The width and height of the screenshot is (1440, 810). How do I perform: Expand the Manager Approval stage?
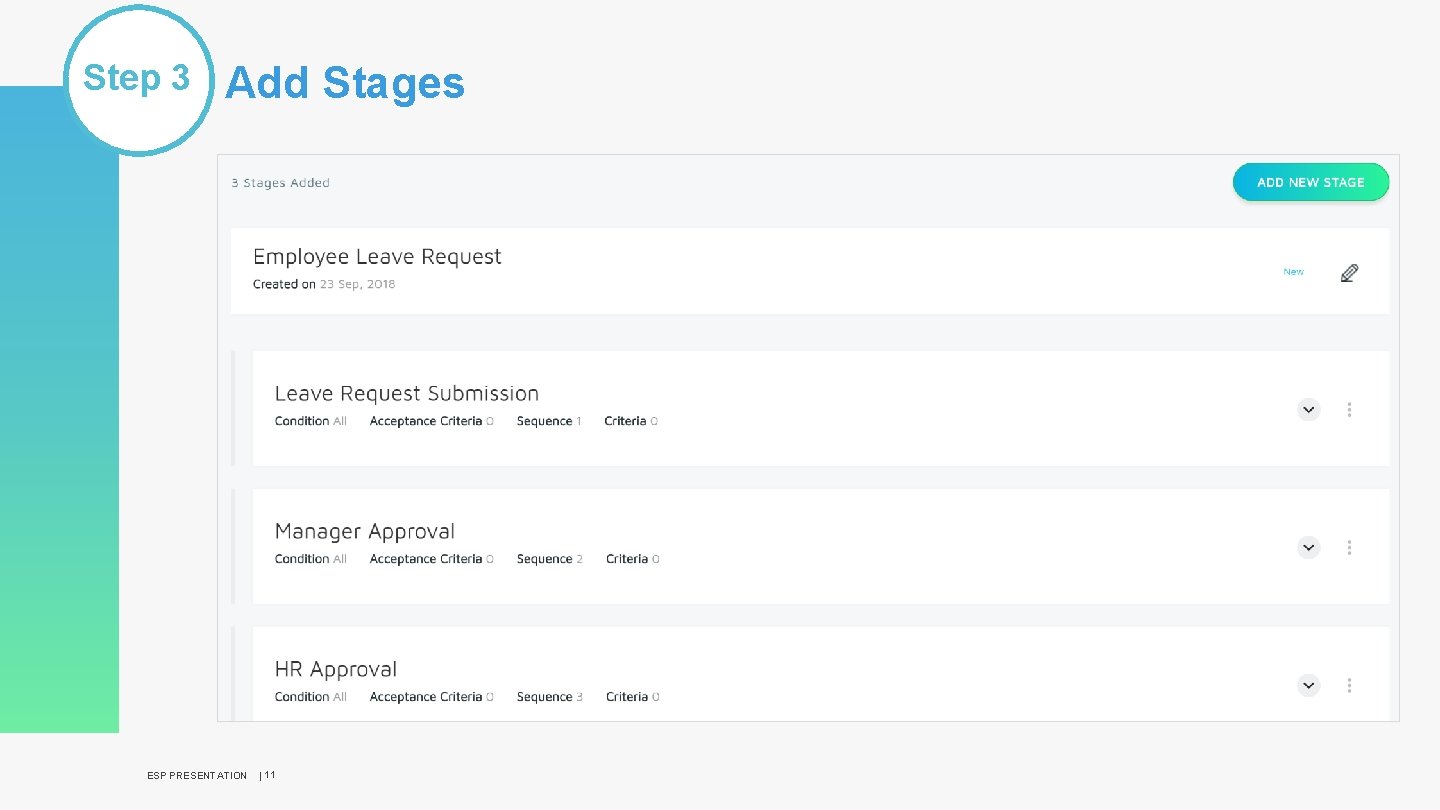pos(1308,547)
